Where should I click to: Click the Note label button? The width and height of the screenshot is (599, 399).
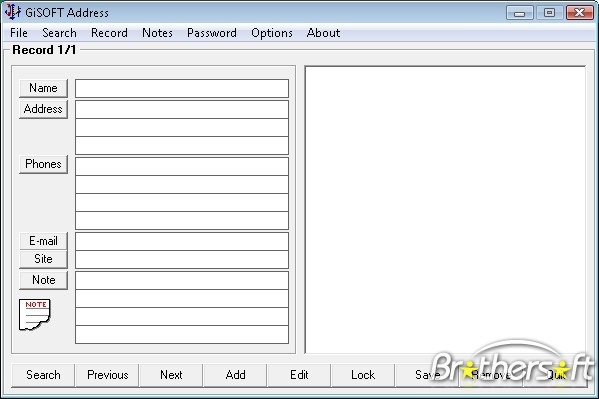pyautogui.click(x=44, y=280)
